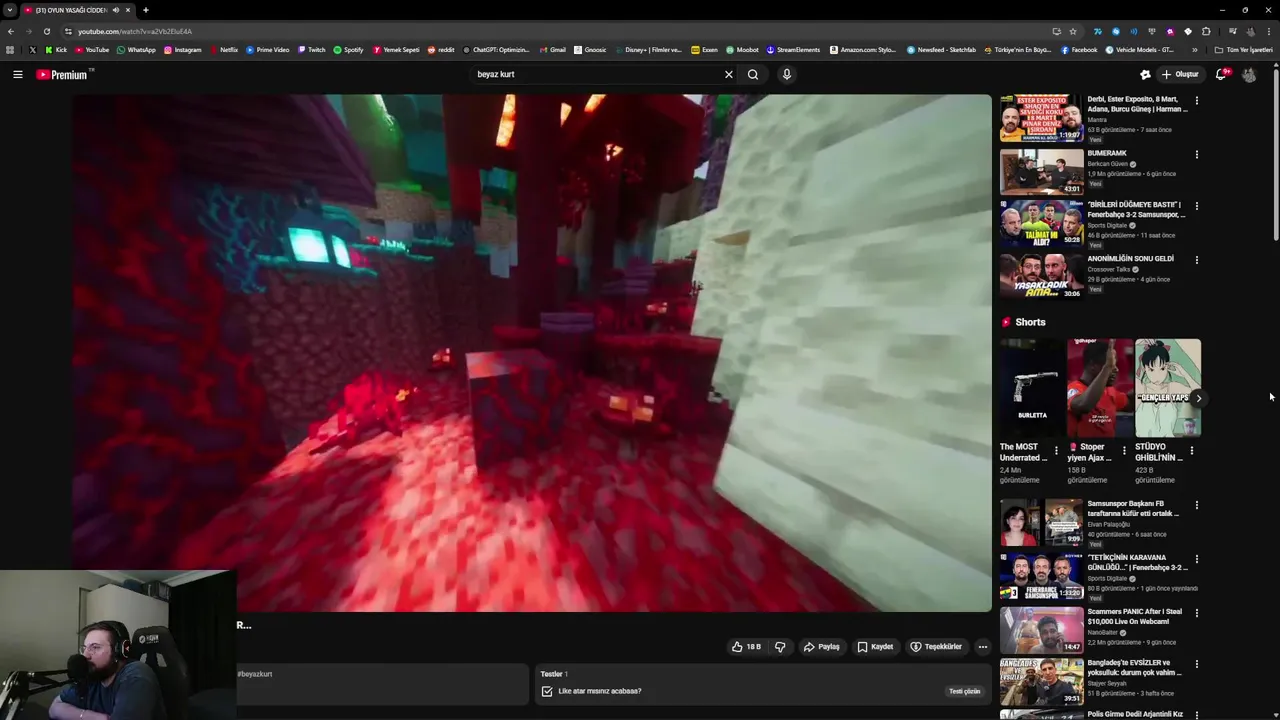Open the Chrome apps grid icon
This screenshot has height=720, width=1280.
(x=10, y=50)
